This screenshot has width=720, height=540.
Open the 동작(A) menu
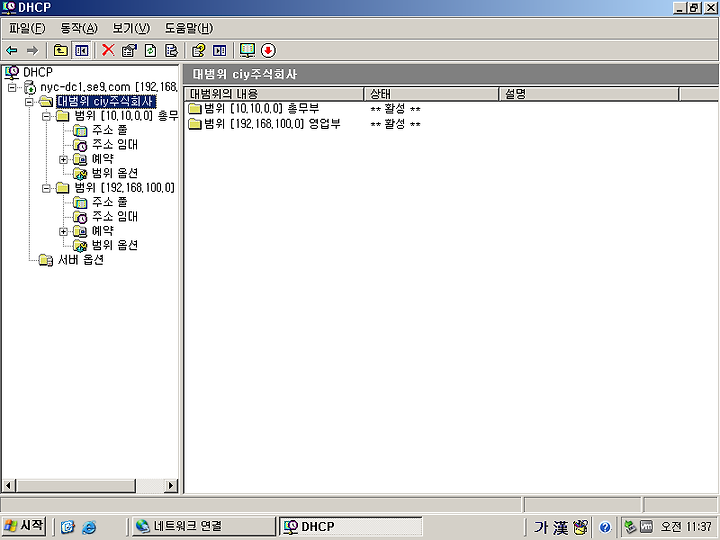(79, 28)
